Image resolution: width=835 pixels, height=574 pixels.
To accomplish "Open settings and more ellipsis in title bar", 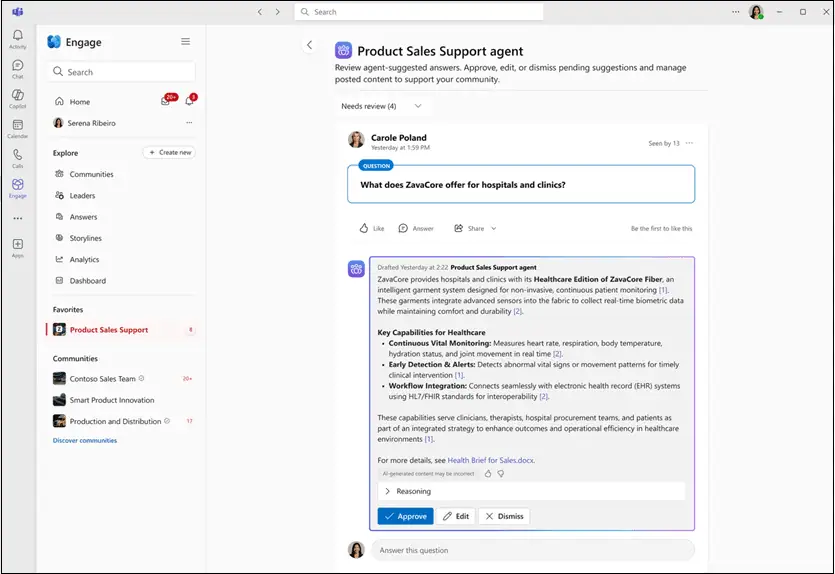I will tap(735, 12).
